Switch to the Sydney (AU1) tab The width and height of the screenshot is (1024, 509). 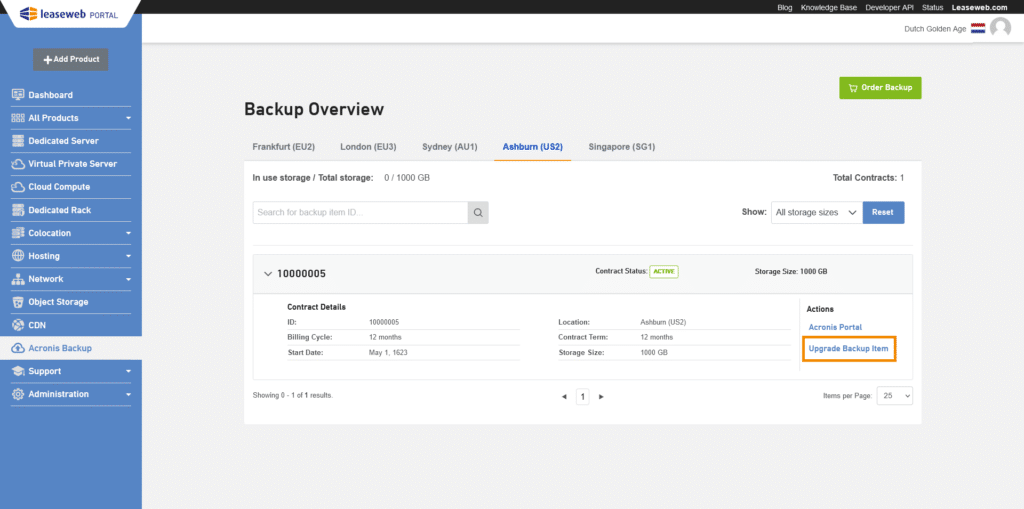tap(450, 147)
